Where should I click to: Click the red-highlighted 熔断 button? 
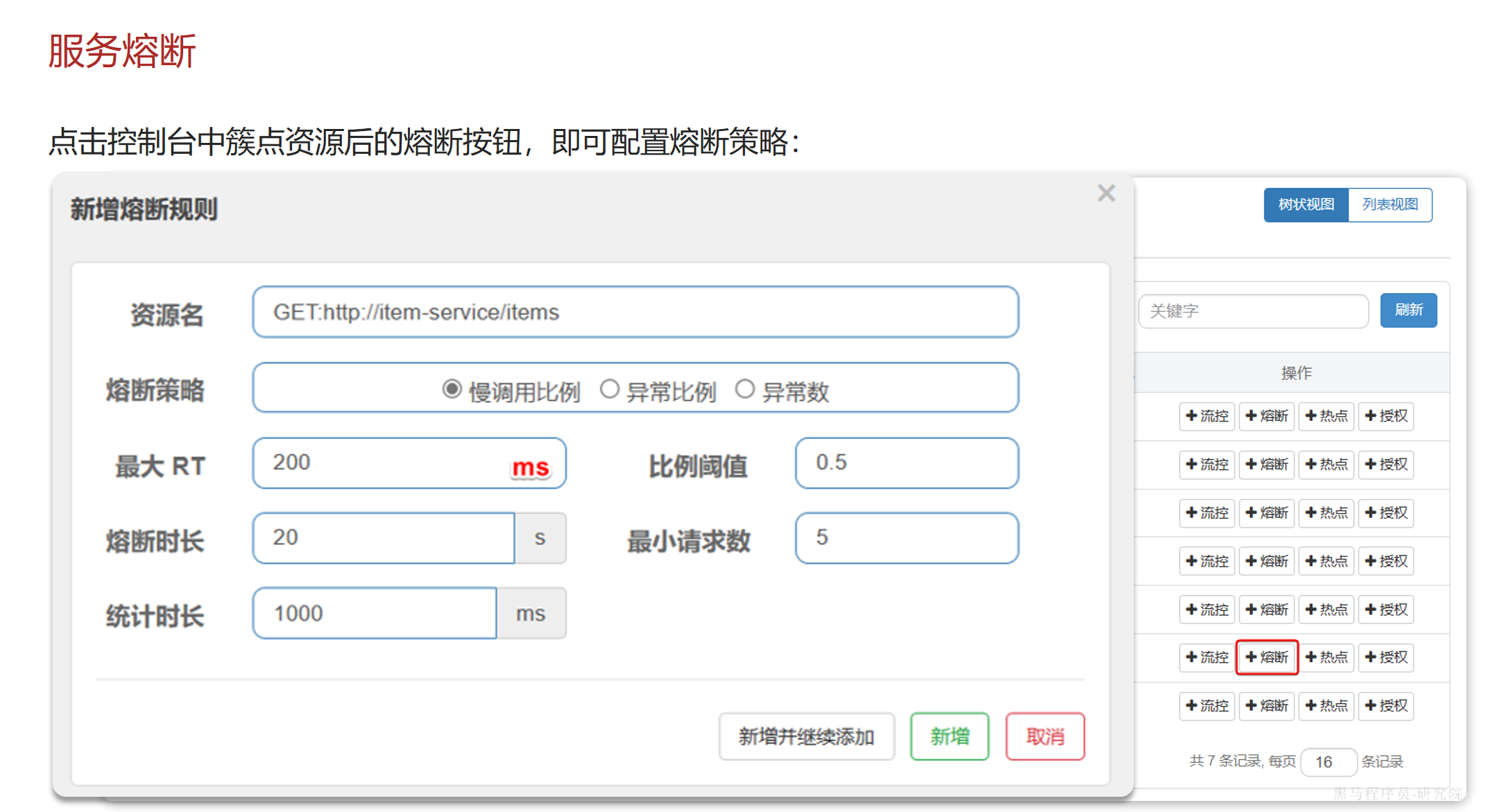[x=1267, y=657]
